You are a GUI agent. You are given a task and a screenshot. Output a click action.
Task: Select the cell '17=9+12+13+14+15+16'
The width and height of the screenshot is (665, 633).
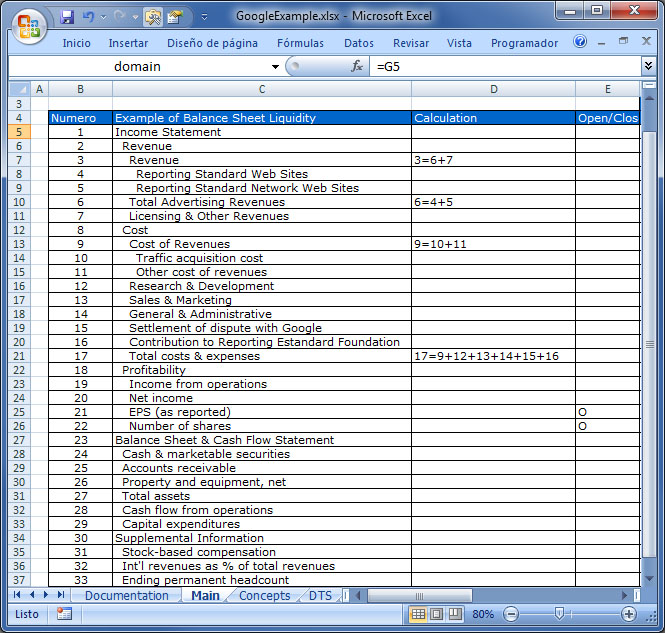point(493,356)
